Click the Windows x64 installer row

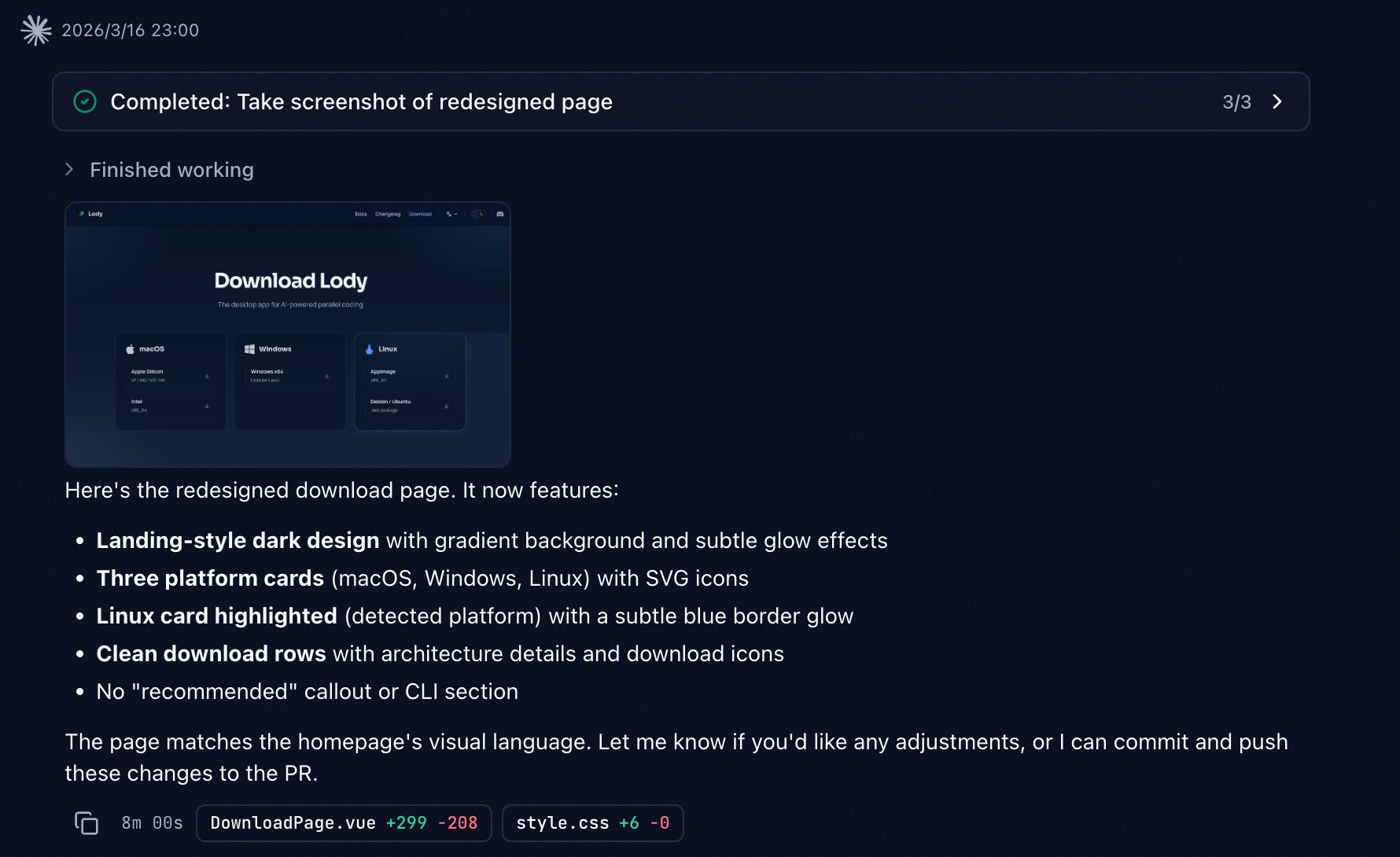point(289,376)
